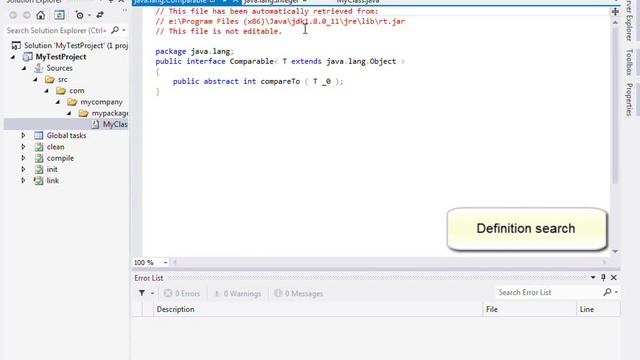Expand the init task node
The image size is (640, 360).
click(23, 169)
